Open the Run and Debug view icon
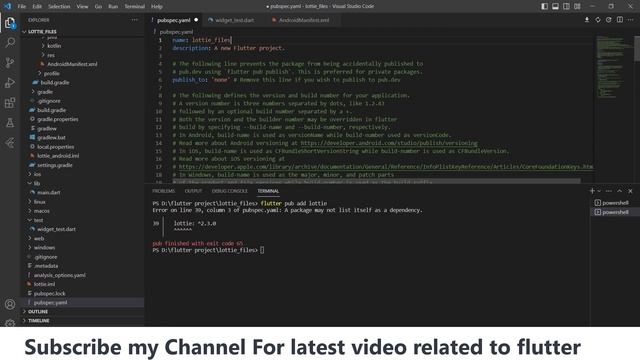Image resolution: width=640 pixels, height=360 pixels. click(10, 82)
